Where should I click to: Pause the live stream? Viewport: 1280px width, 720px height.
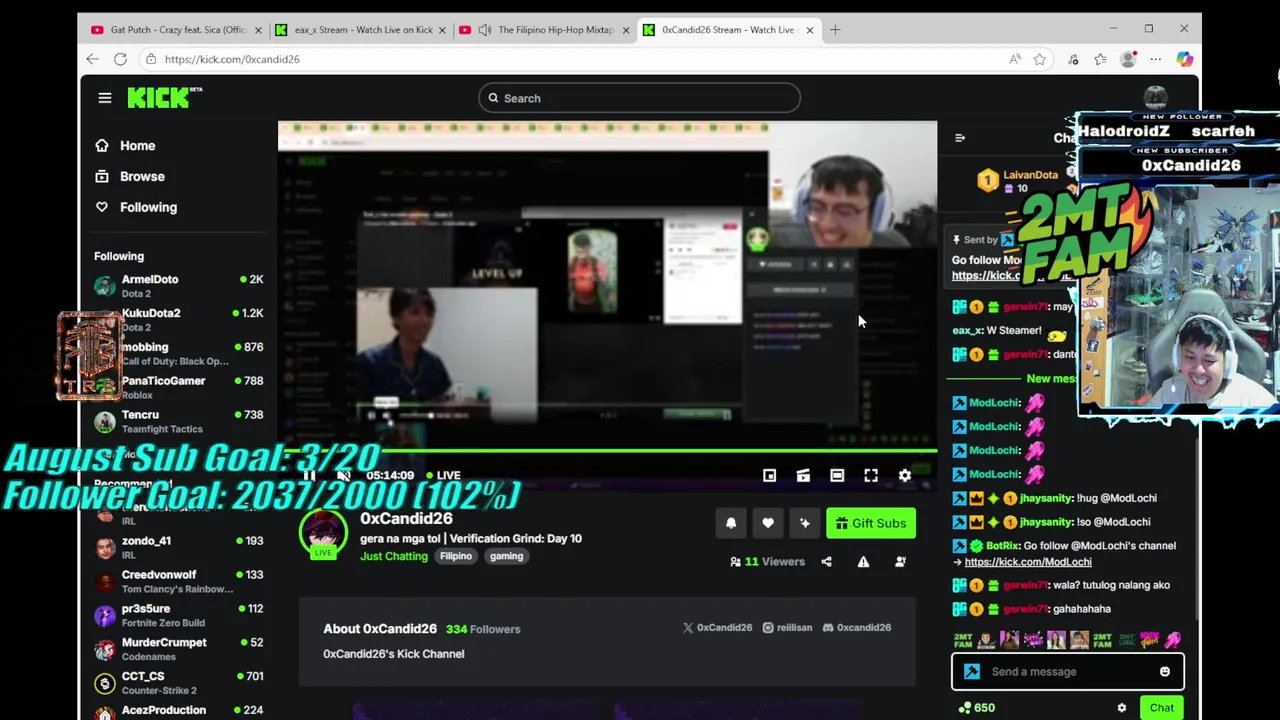[310, 476]
